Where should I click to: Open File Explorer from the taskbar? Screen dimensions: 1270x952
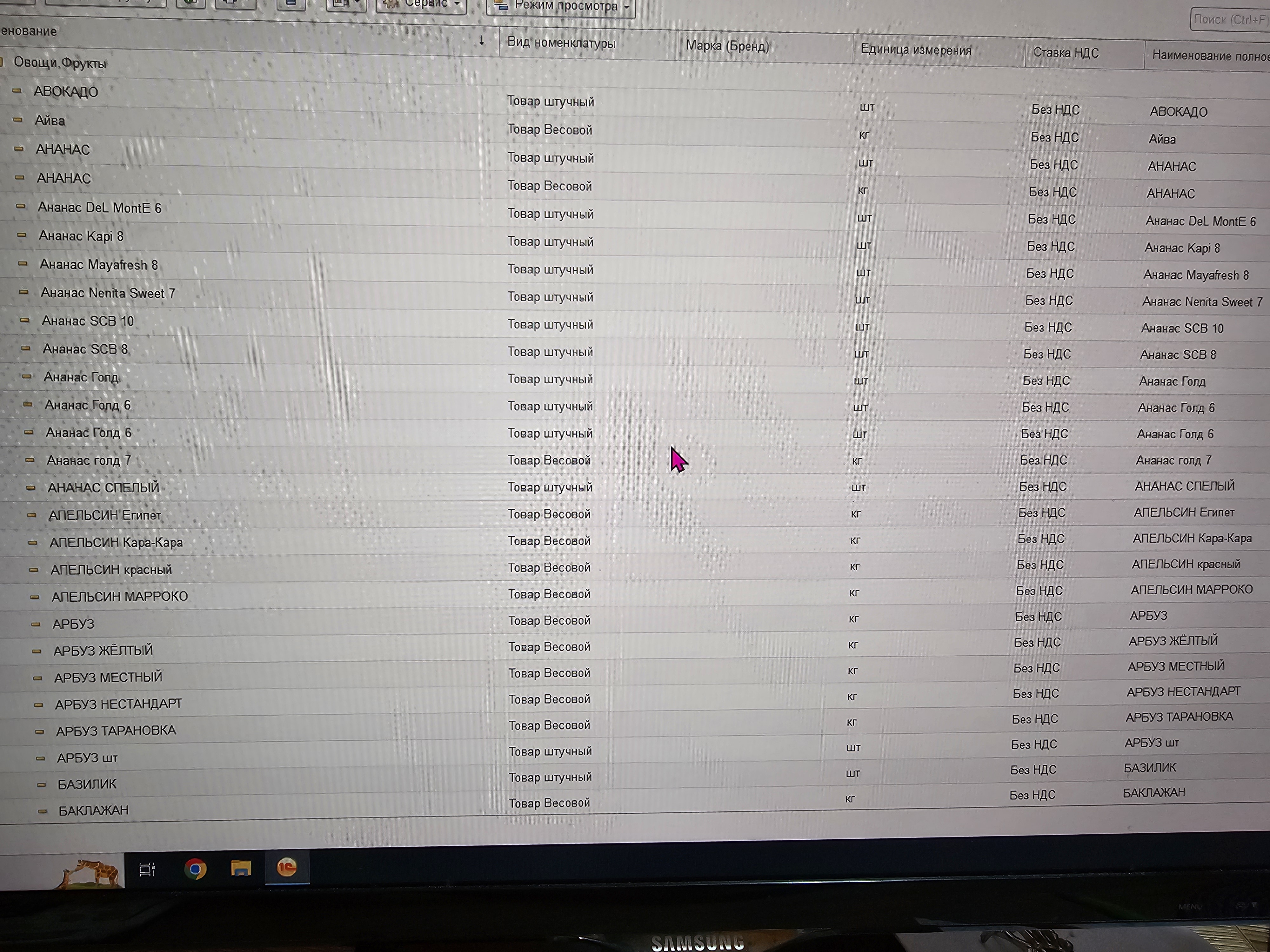pos(241,868)
